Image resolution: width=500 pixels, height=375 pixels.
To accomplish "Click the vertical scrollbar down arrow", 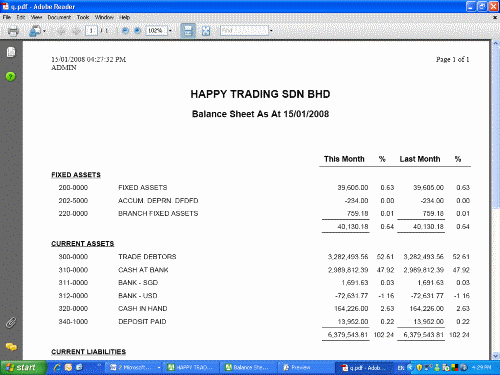I will [496, 356].
